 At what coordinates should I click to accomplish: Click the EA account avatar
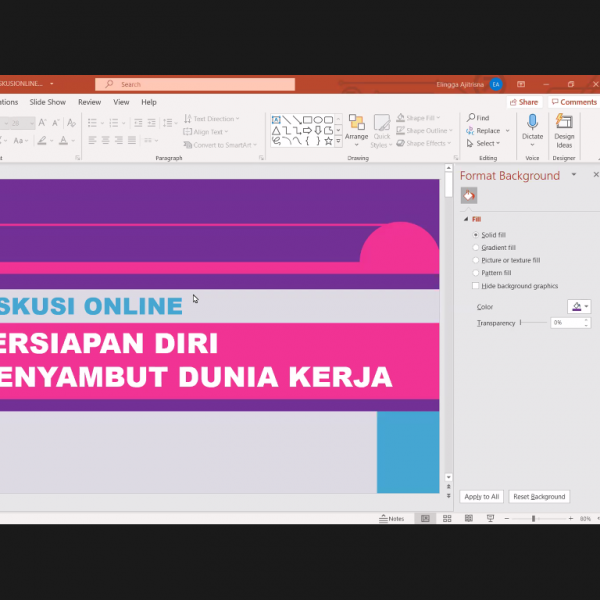[496, 84]
